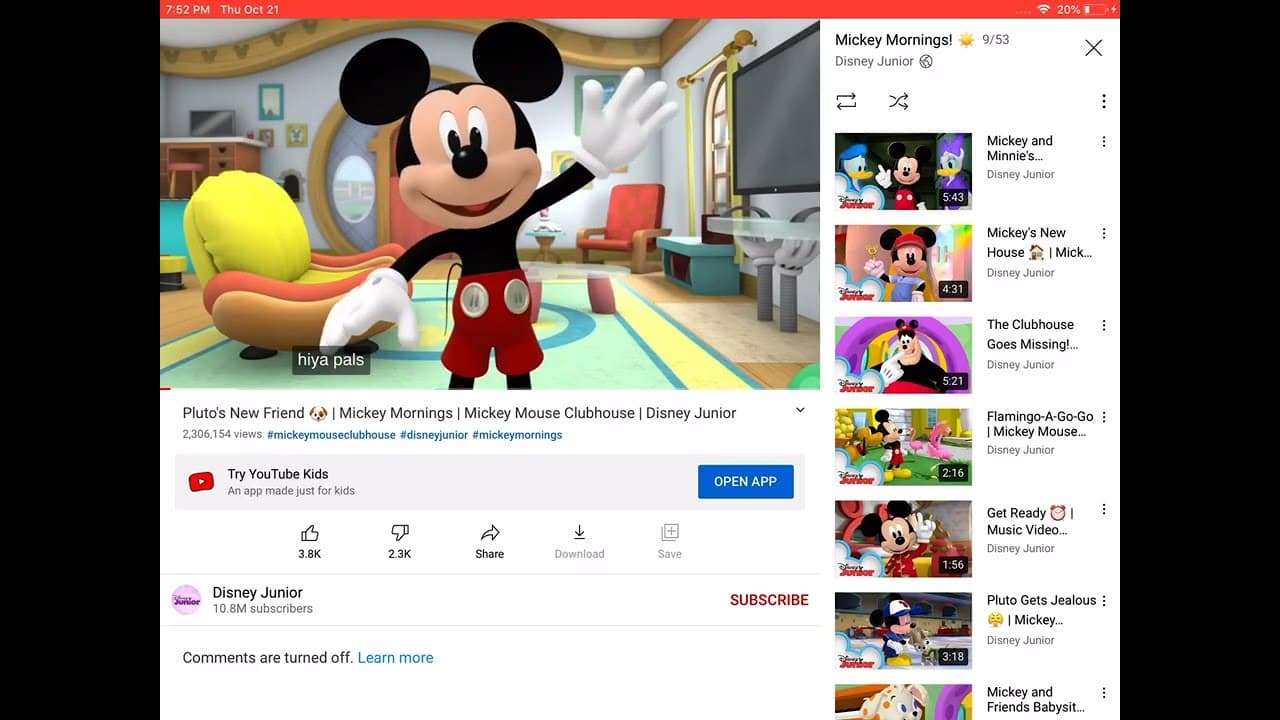The height and width of the screenshot is (720, 1280).
Task: Open options for Get Ready Music Video
Action: [1104, 510]
